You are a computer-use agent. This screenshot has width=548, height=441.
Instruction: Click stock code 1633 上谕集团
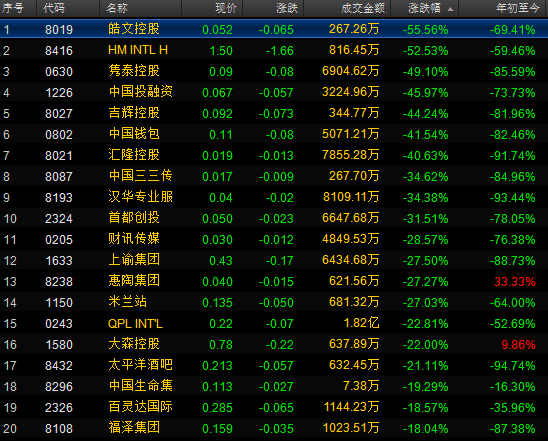click(59, 260)
